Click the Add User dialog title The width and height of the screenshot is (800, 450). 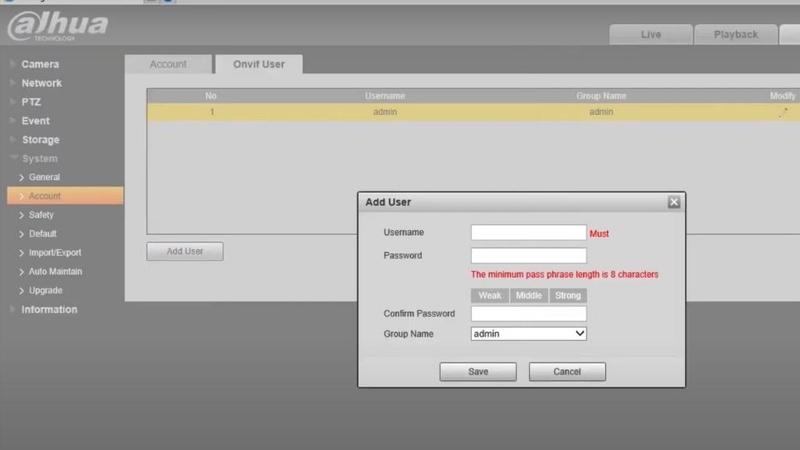(x=388, y=202)
